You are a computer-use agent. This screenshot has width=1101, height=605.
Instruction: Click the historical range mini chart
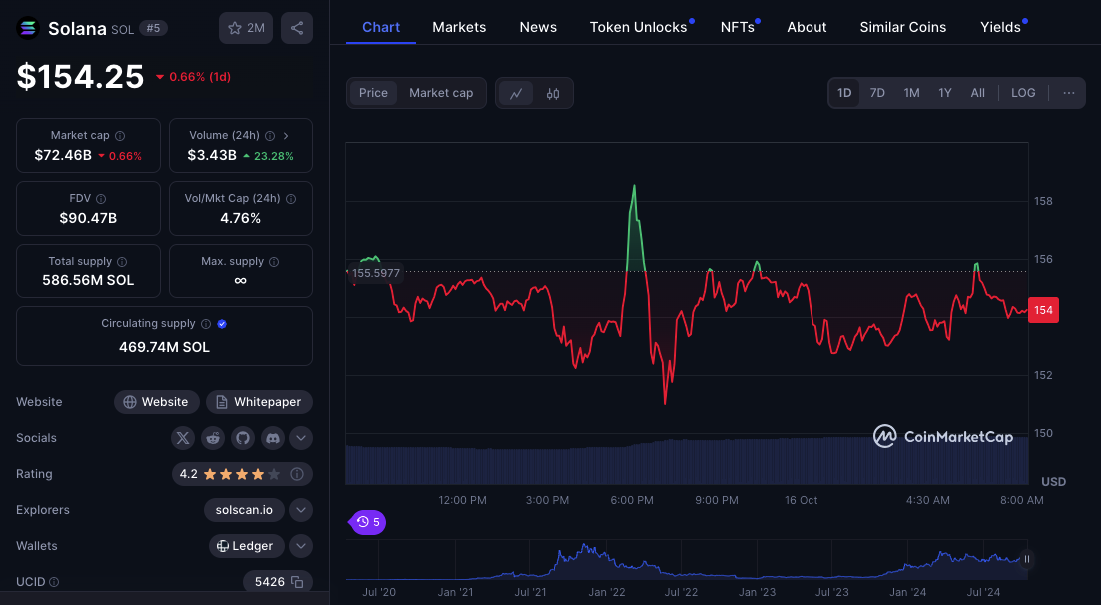686,559
